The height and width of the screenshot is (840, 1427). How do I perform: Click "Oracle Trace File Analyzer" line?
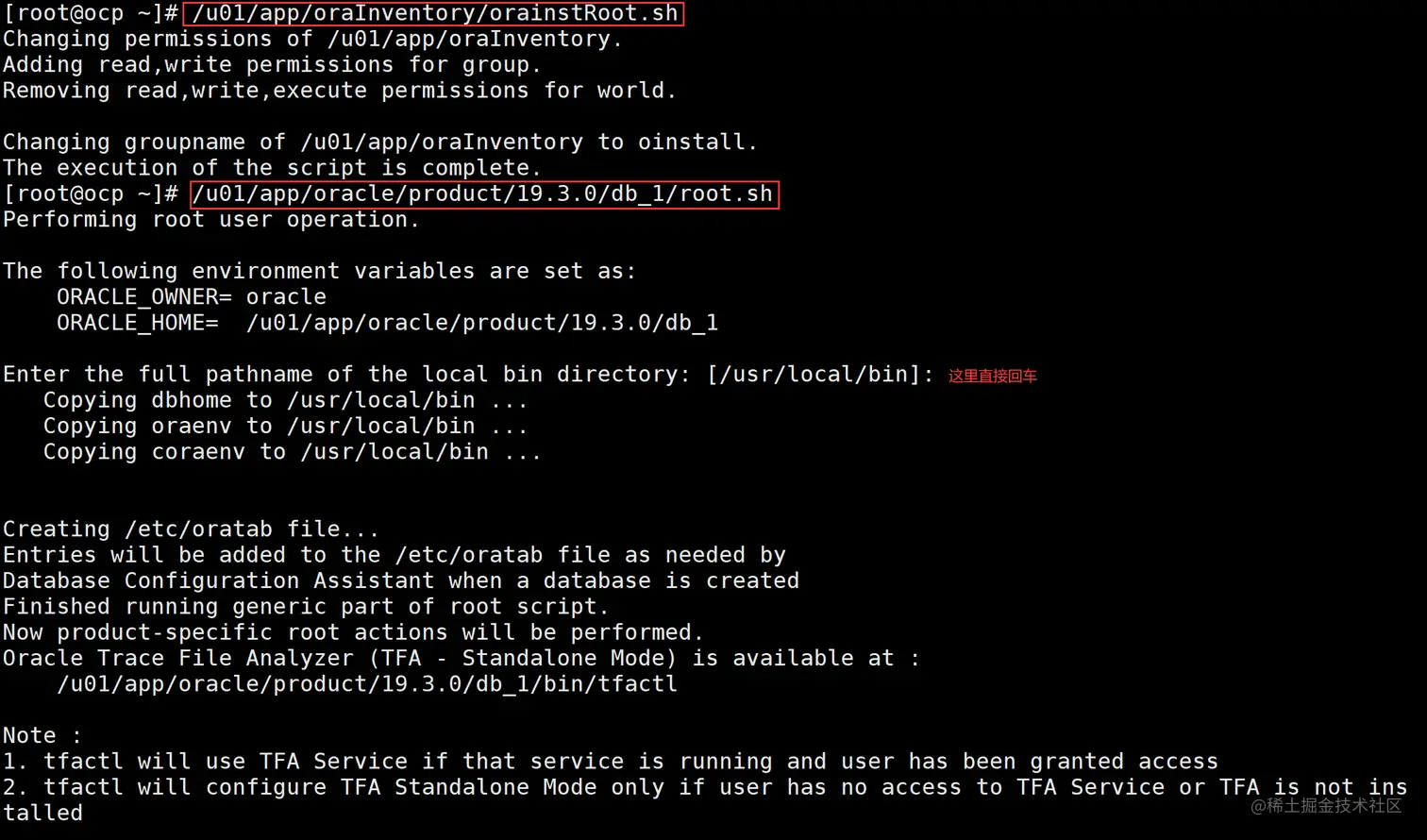pyautogui.click(x=461, y=659)
